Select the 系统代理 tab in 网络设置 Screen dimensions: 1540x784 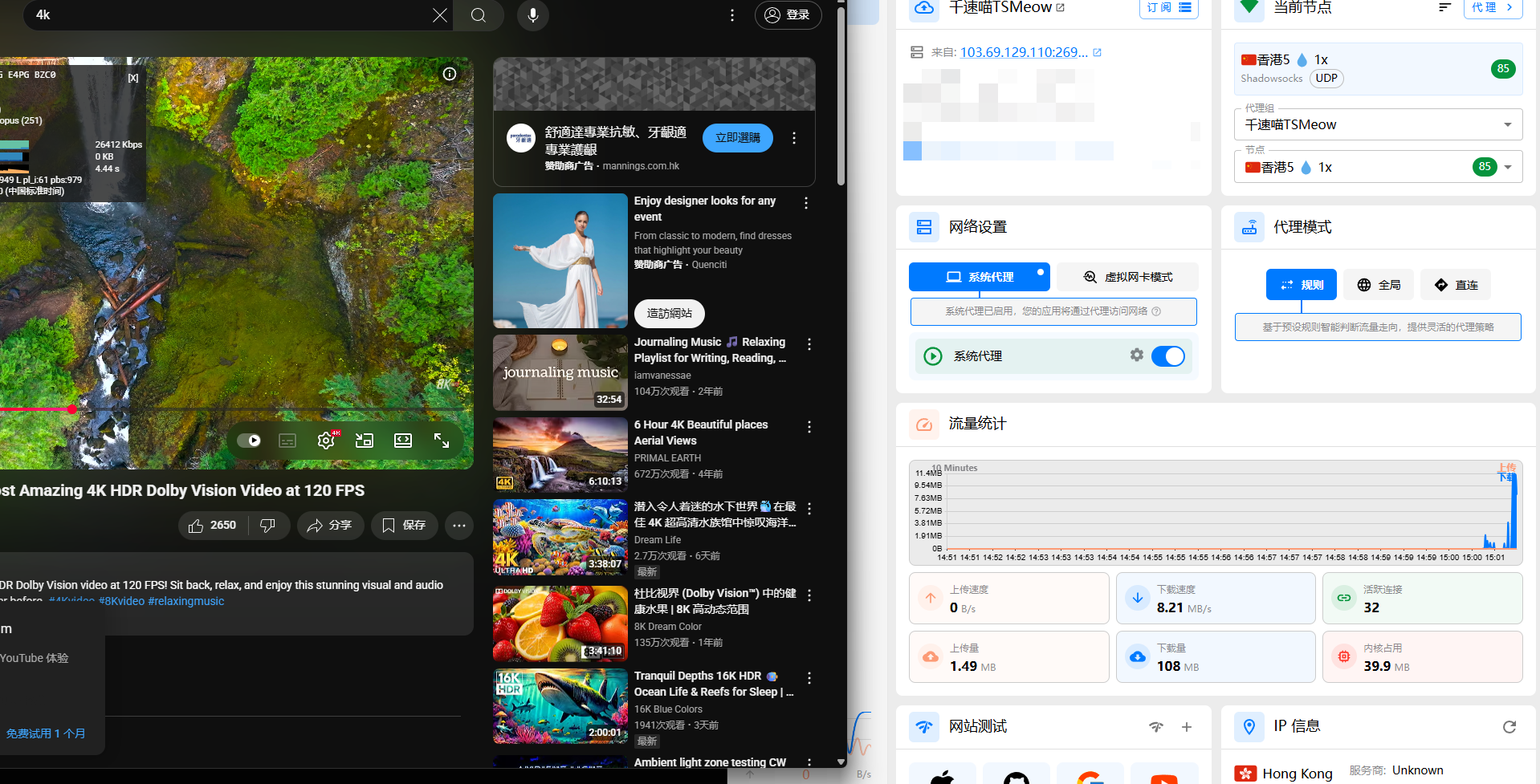(x=979, y=277)
